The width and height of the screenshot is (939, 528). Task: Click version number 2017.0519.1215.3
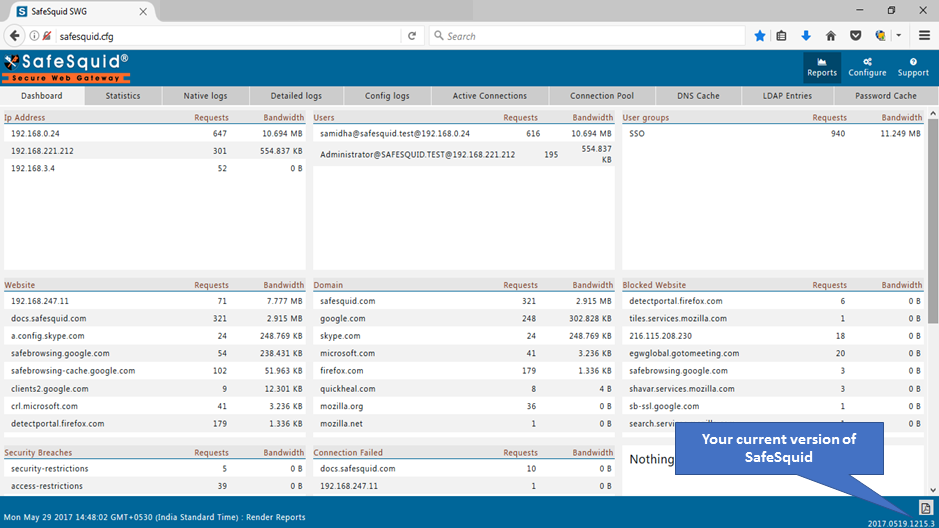(901, 523)
